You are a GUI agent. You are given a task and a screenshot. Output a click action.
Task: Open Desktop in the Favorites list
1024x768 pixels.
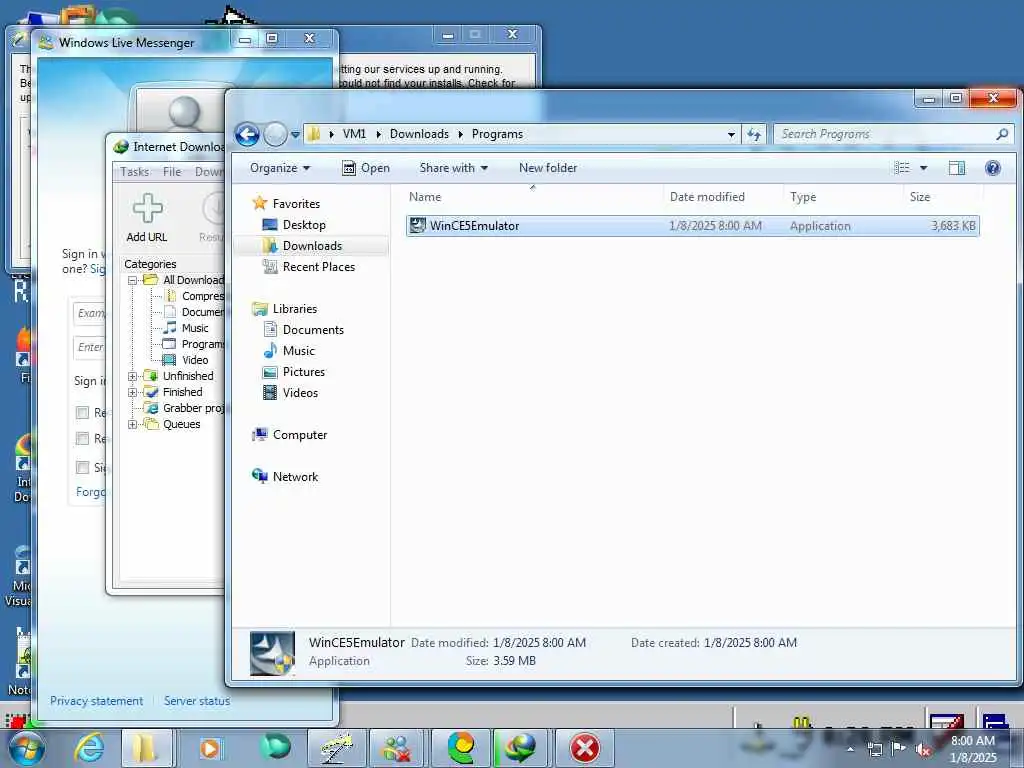[x=304, y=225]
